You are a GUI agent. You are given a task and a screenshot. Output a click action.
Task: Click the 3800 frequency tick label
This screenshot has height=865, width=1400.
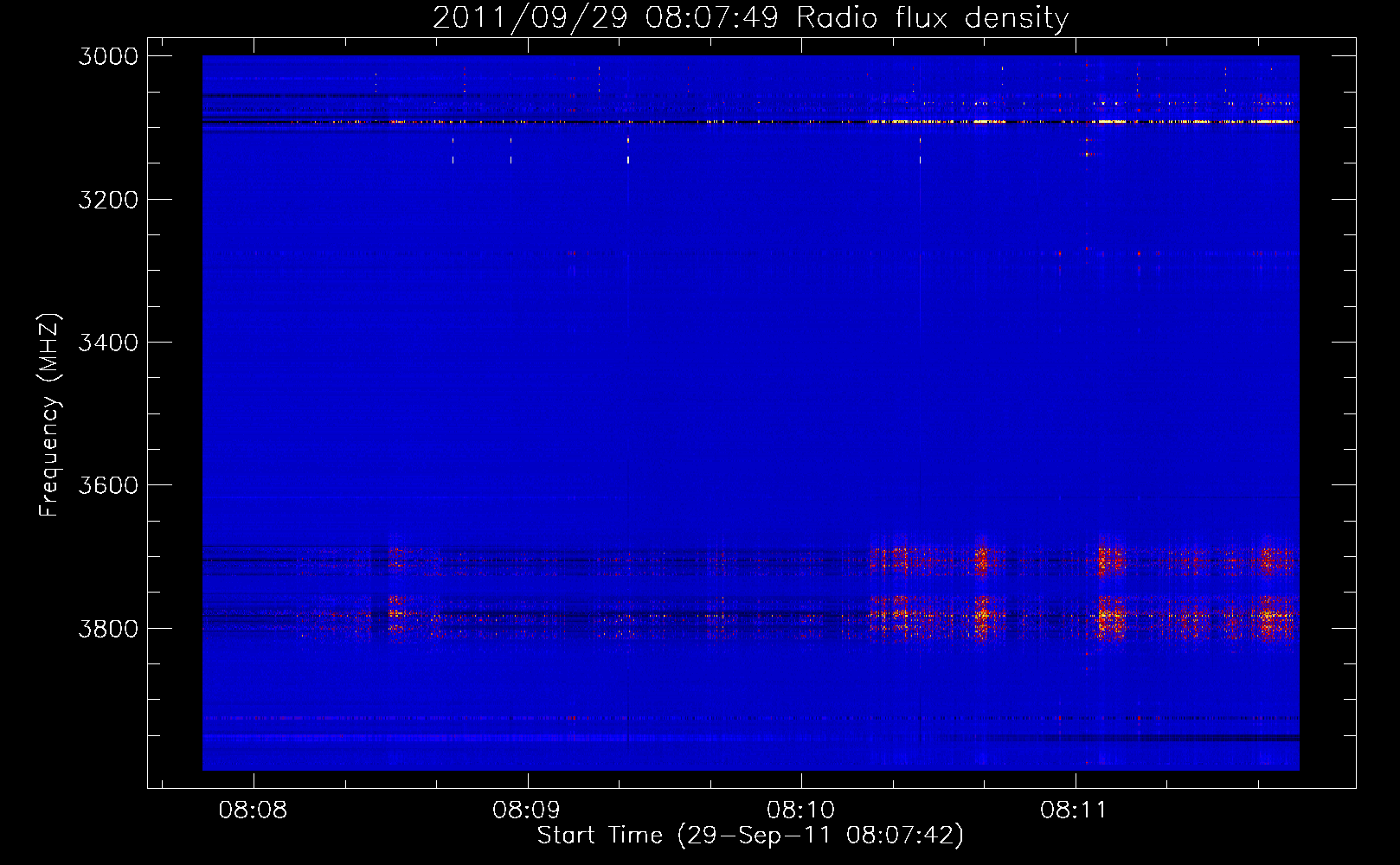(108, 628)
